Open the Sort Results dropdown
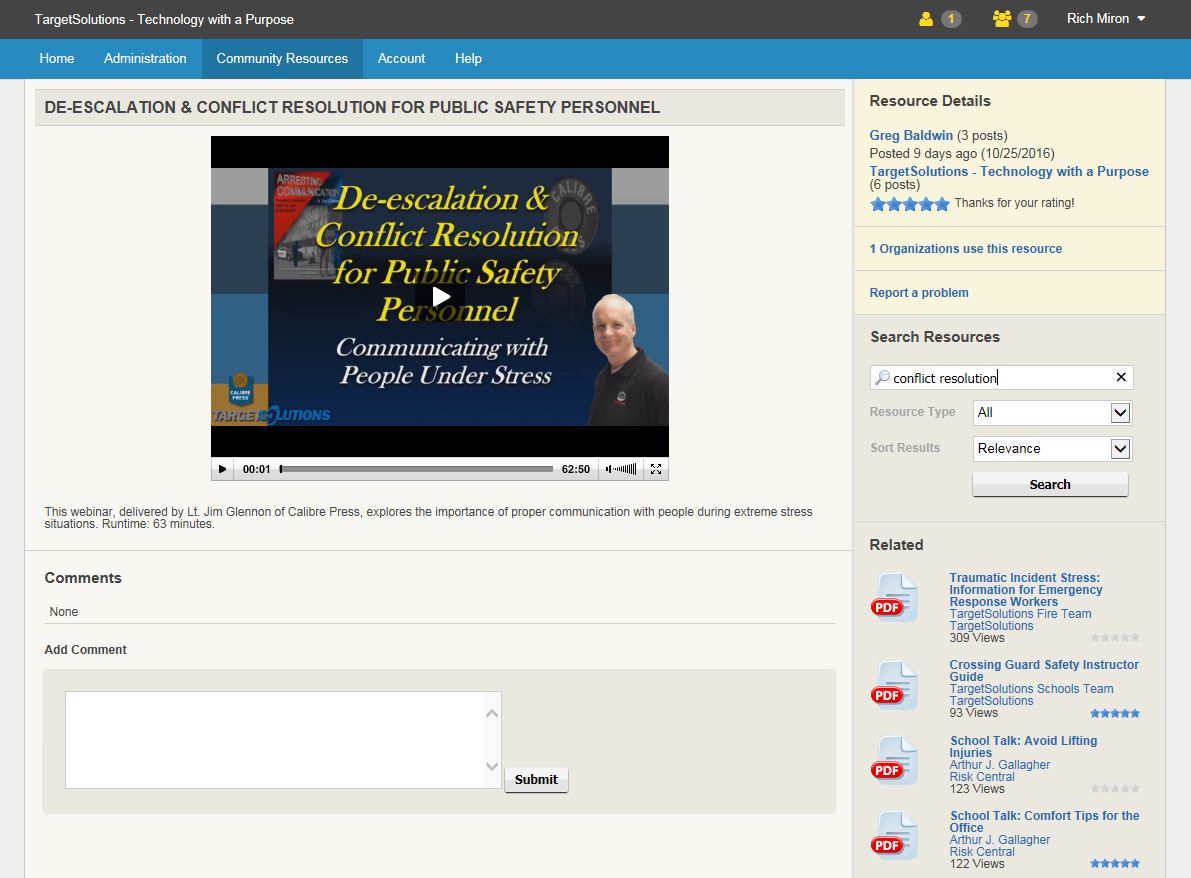The image size is (1191, 878). (1052, 449)
